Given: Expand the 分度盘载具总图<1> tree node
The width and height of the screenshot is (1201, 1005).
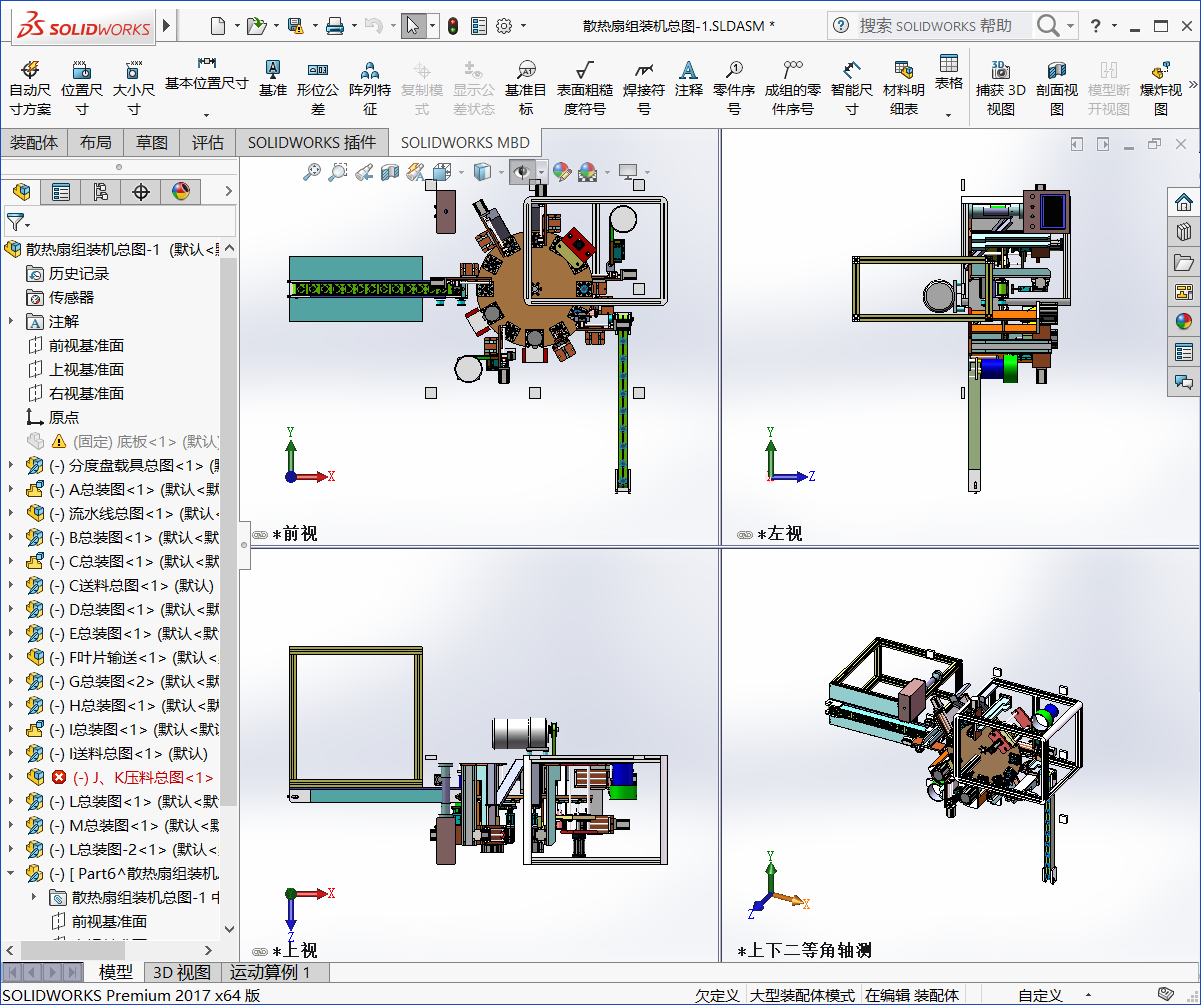Looking at the screenshot, I should tap(11, 465).
